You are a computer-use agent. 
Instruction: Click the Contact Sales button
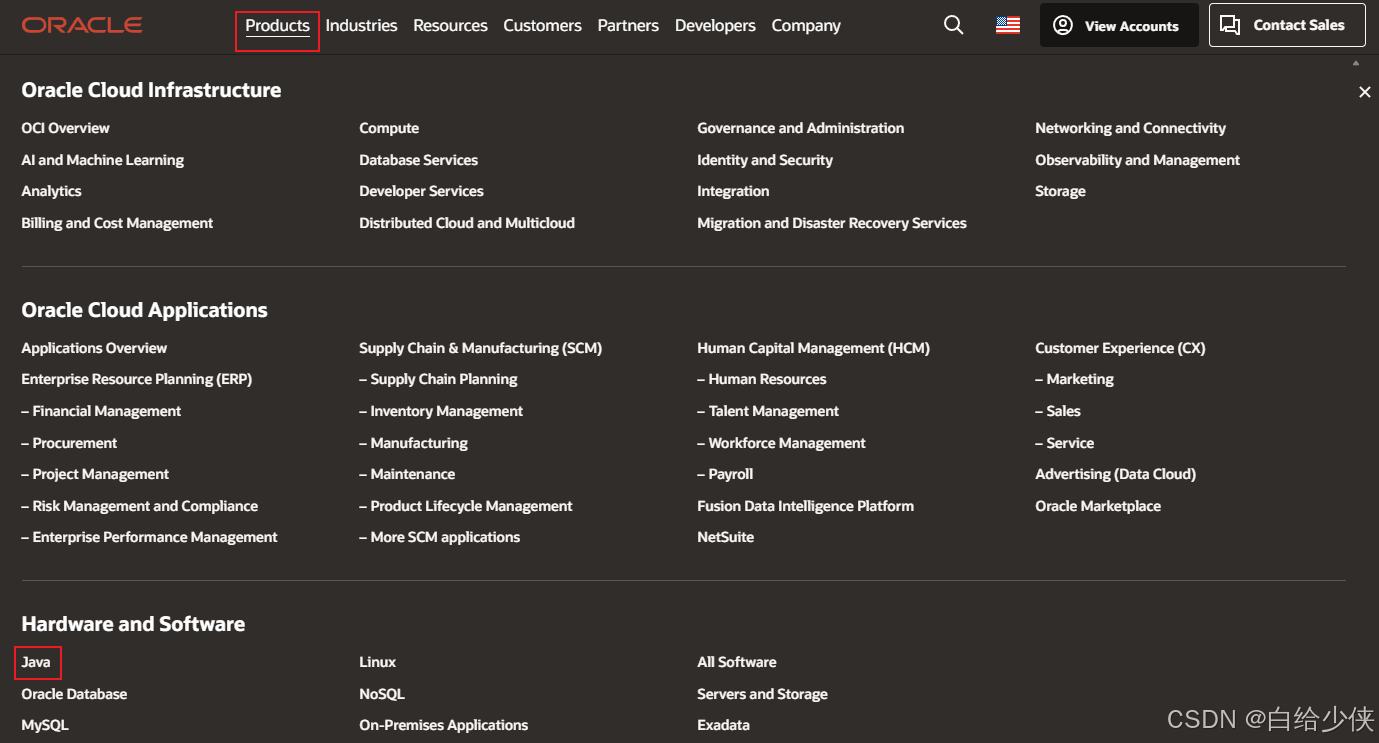click(x=1287, y=25)
